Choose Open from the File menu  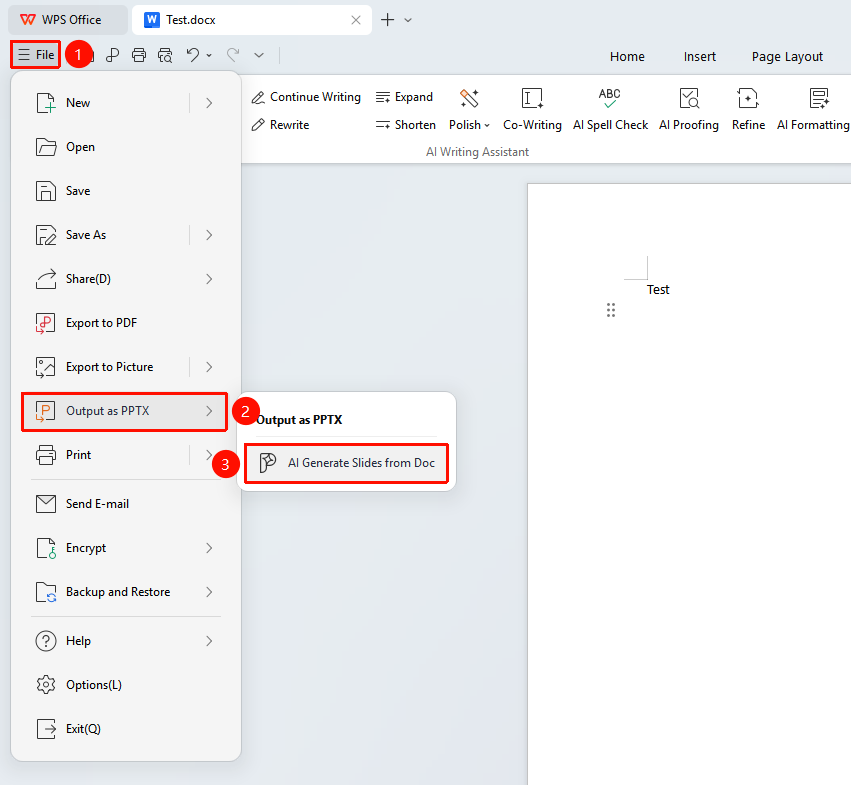click(124, 147)
